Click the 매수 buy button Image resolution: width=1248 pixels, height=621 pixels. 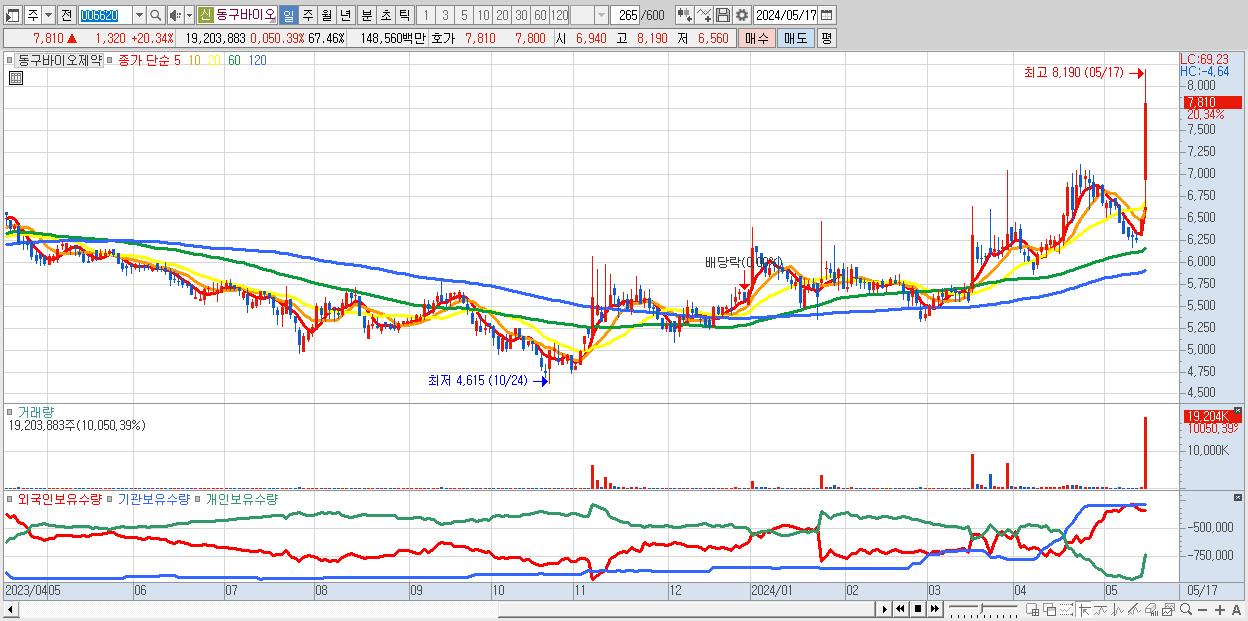click(x=756, y=38)
